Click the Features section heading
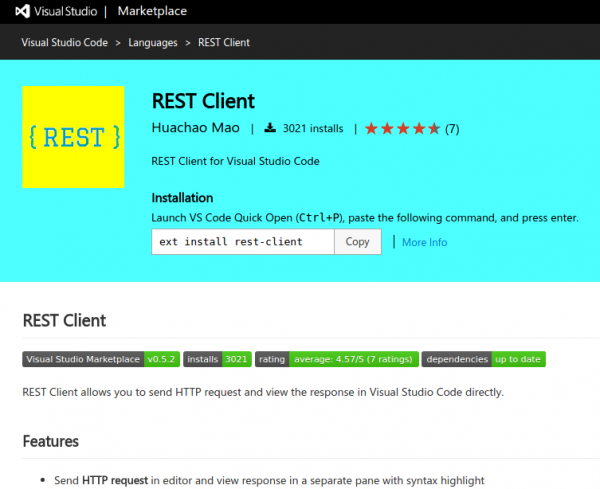The width and height of the screenshot is (600, 489). [x=51, y=441]
